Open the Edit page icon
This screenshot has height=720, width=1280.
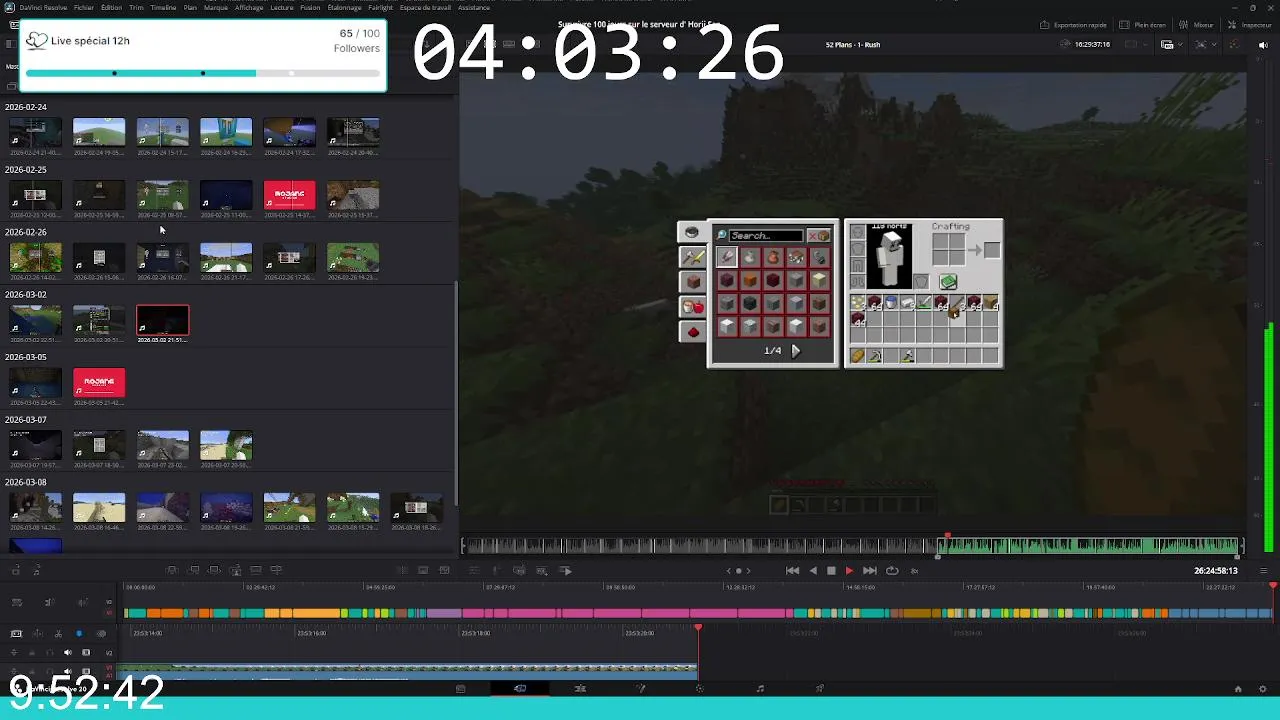[x=580, y=689]
